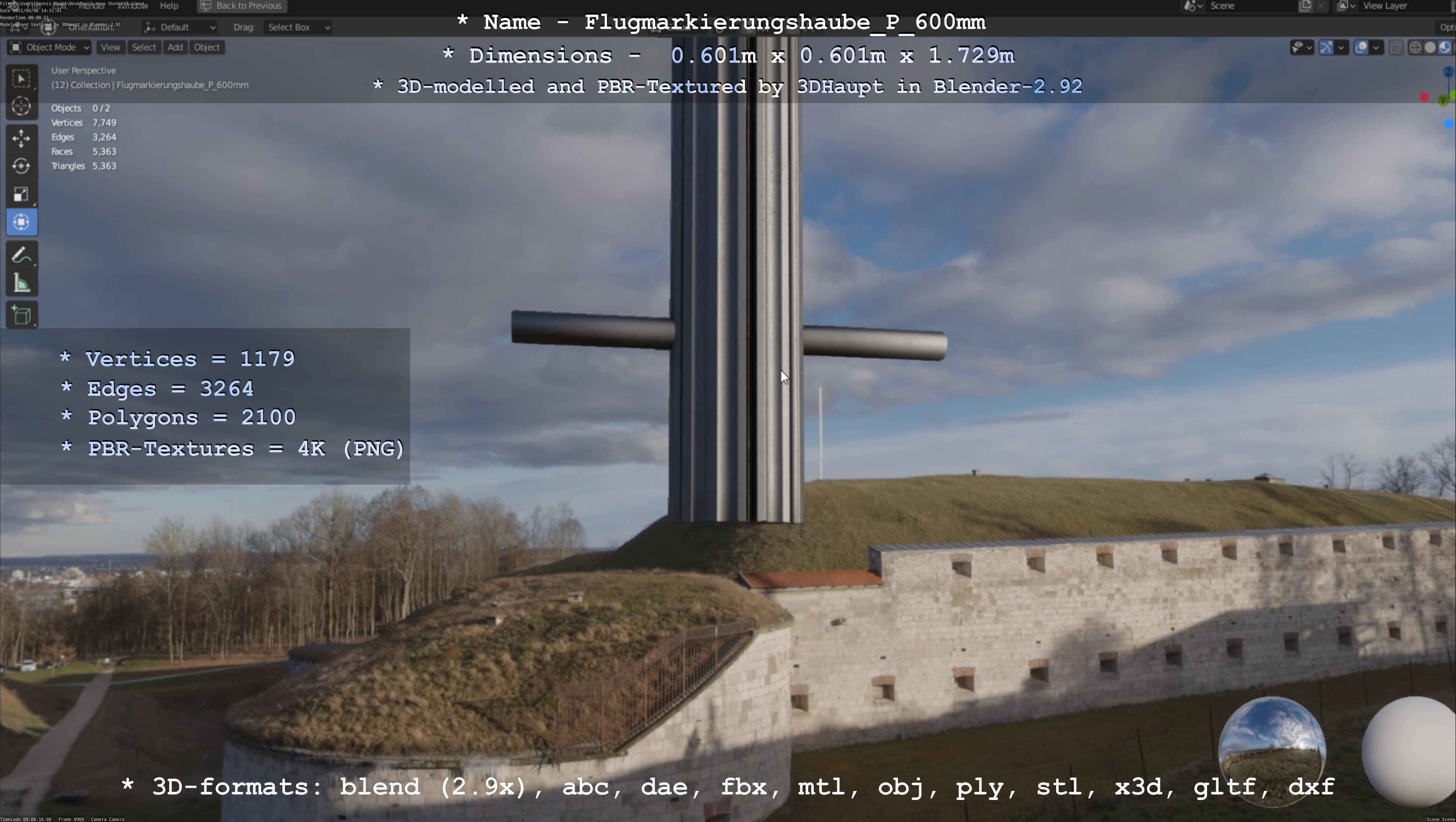Open the Window menu

click(132, 6)
